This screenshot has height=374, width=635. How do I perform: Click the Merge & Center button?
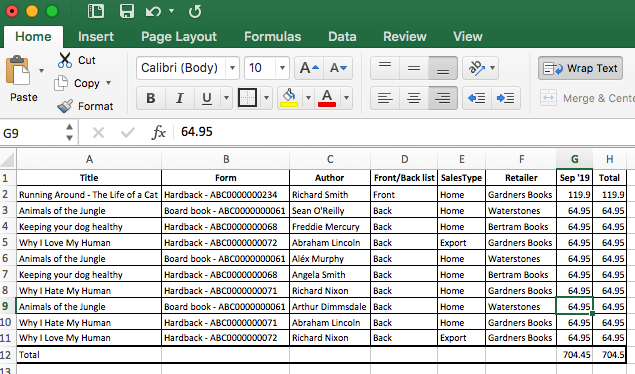[x=587, y=98]
